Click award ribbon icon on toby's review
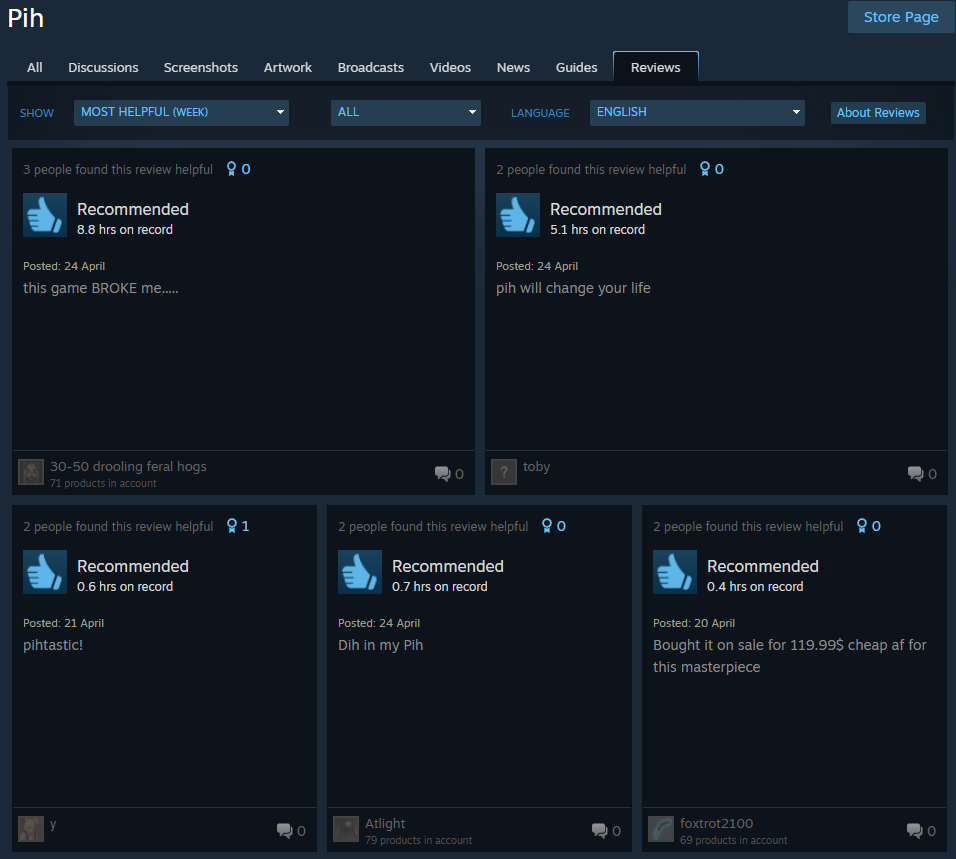The width and height of the screenshot is (956, 859). pyautogui.click(x=705, y=169)
